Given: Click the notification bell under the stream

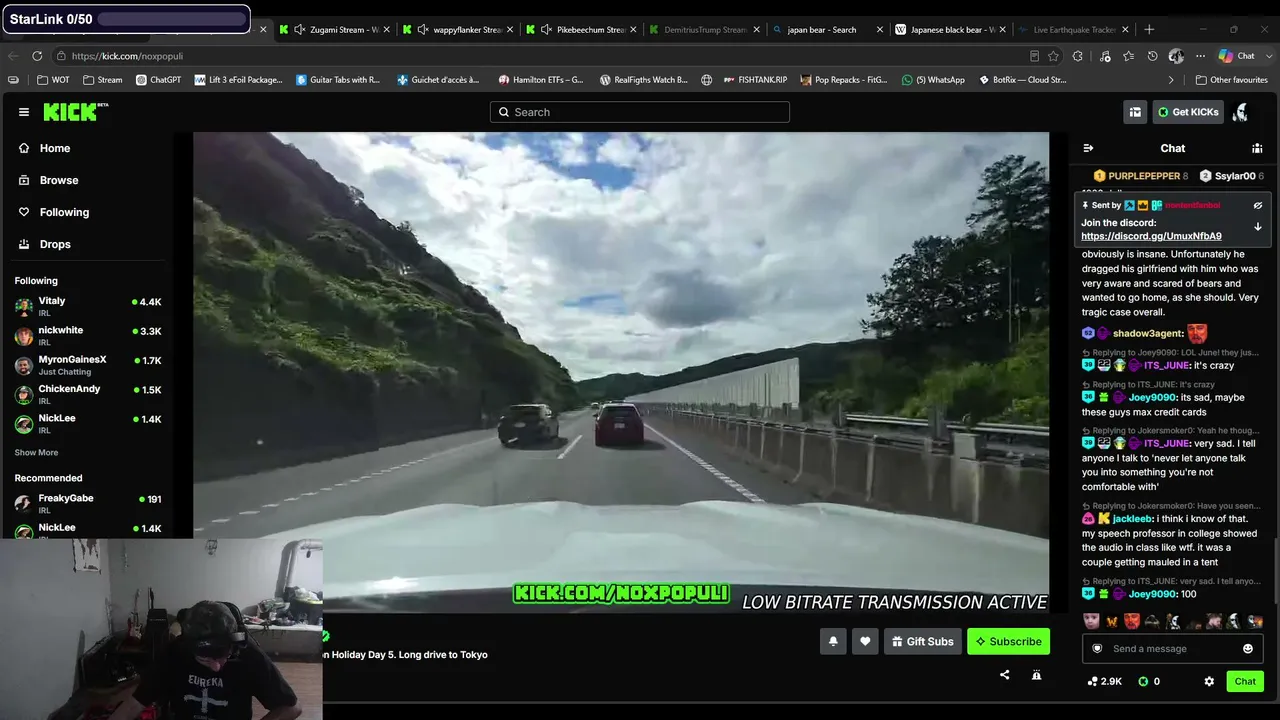Looking at the screenshot, I should [x=833, y=641].
